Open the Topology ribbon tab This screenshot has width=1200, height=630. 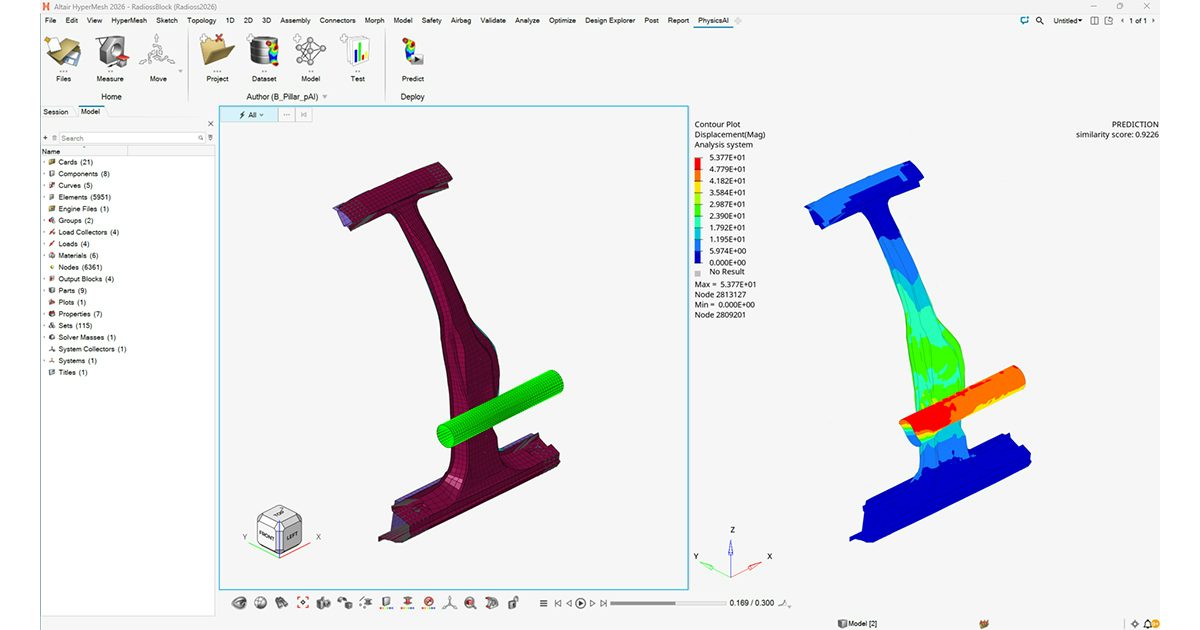(x=201, y=20)
